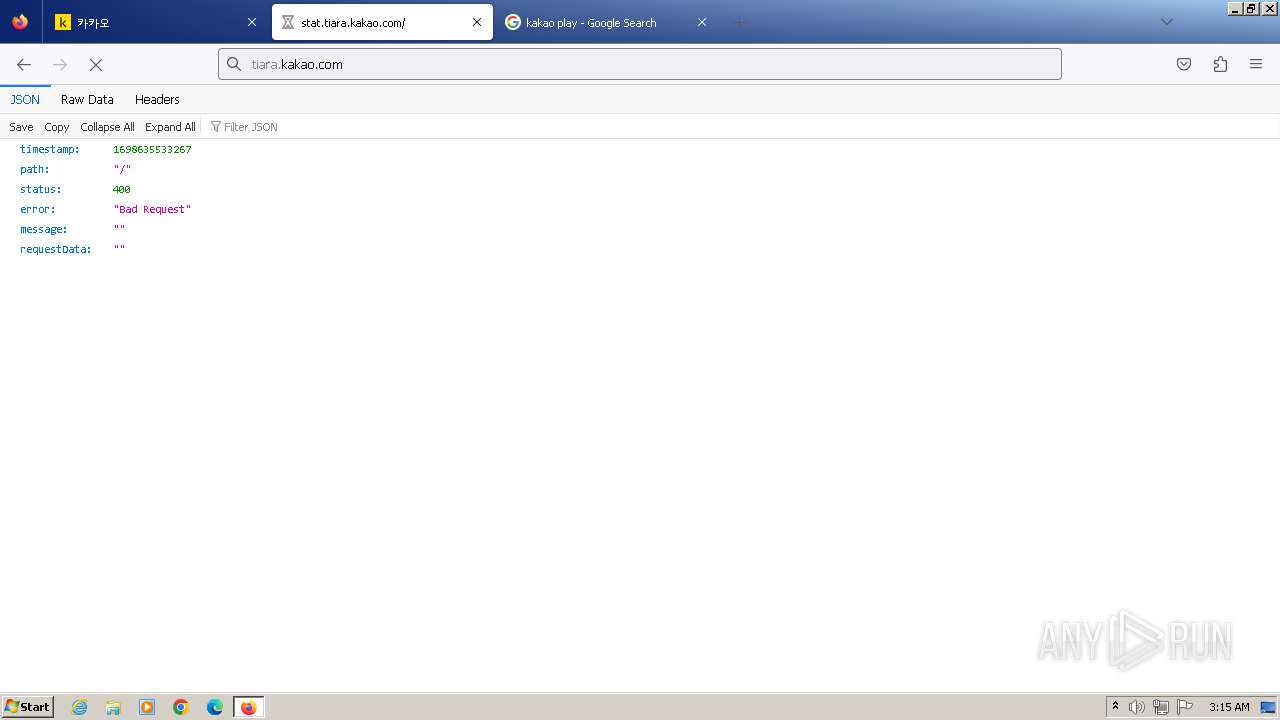The height and width of the screenshot is (720, 1280).
Task: Collapse All JSON nodes
Action: click(x=107, y=127)
